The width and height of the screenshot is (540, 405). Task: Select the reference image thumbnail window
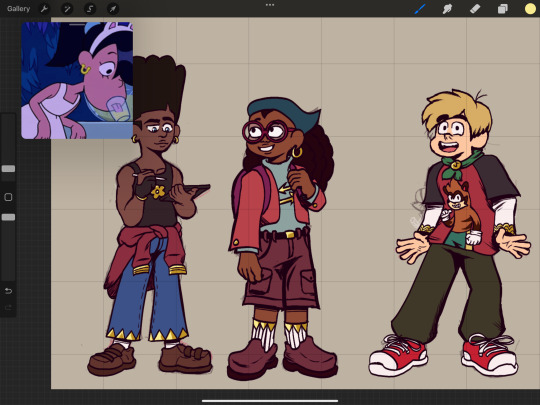coord(77,81)
